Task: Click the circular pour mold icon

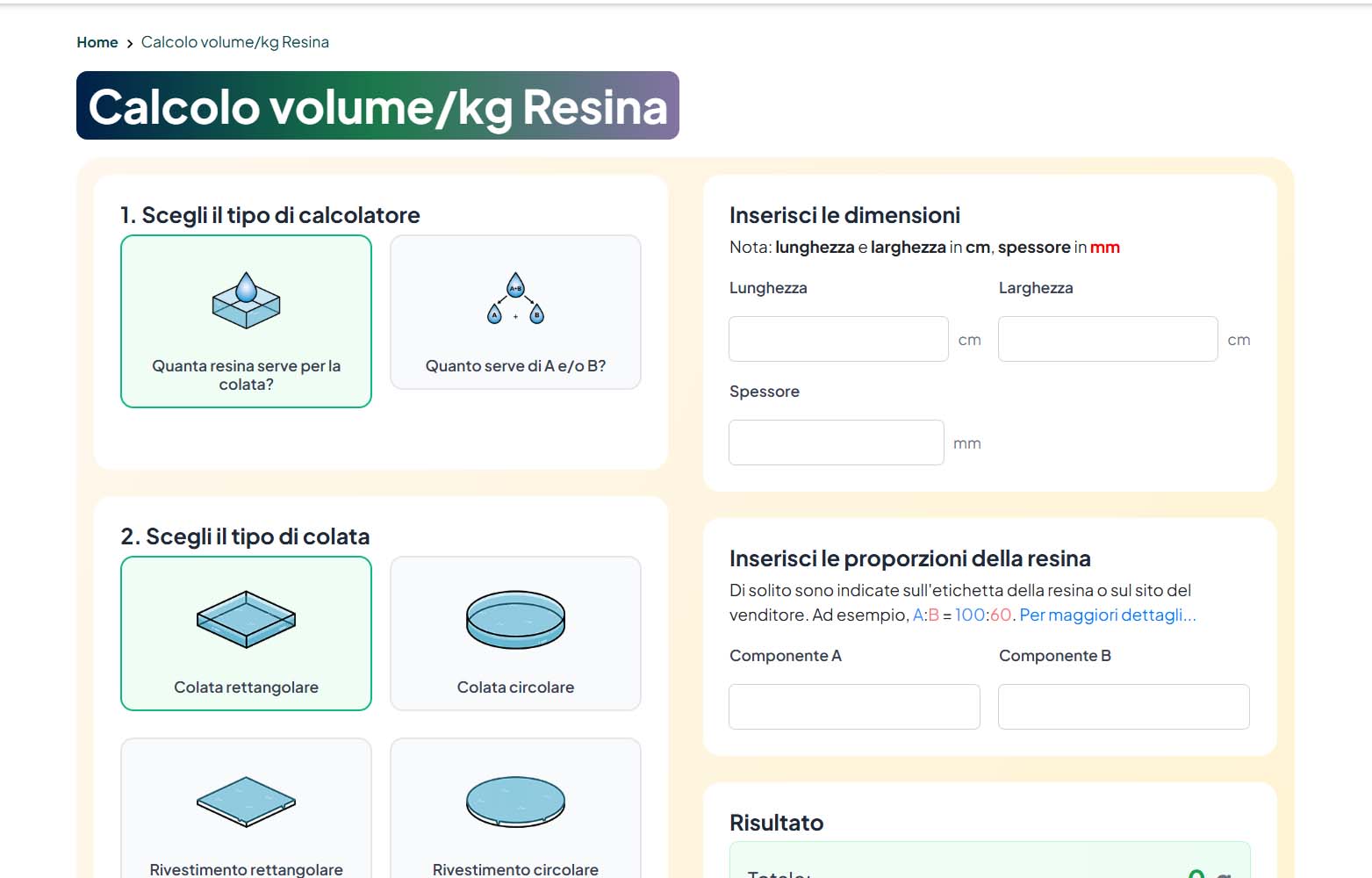Action: pyautogui.click(x=515, y=619)
